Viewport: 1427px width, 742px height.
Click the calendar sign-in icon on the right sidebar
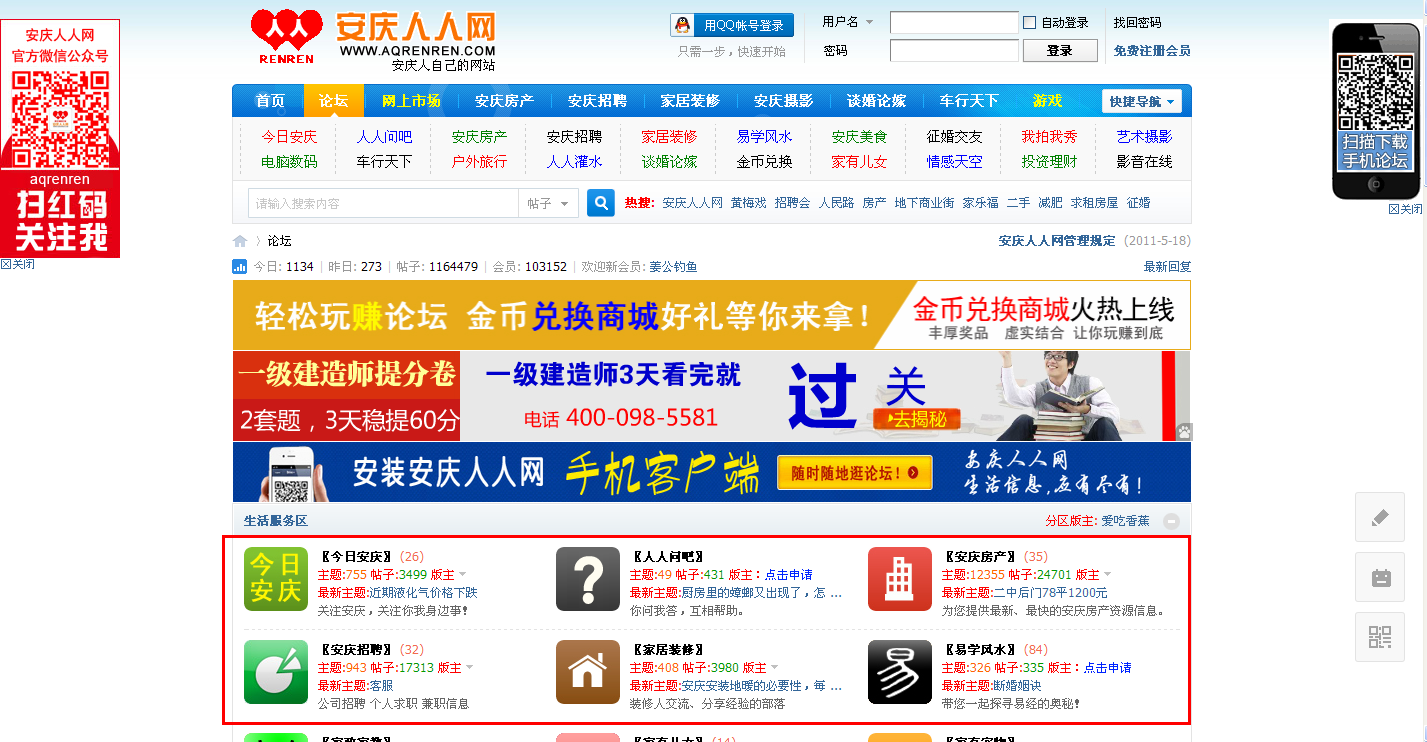[x=1380, y=577]
